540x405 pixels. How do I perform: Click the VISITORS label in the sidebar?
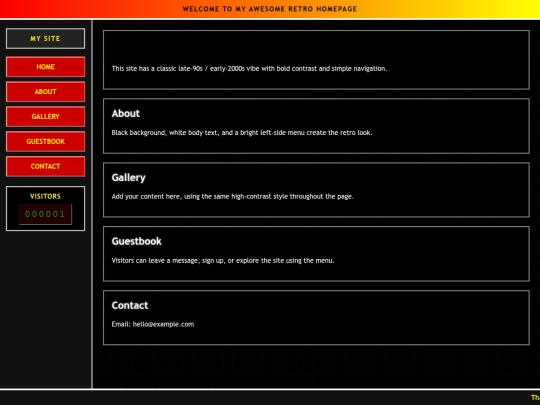click(x=45, y=196)
